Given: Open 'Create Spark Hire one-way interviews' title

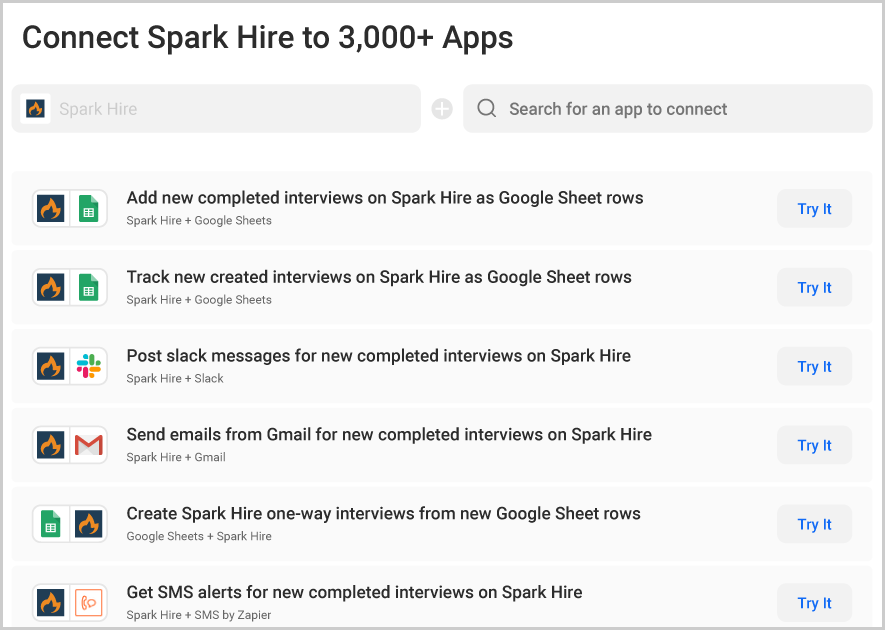Looking at the screenshot, I should click(383, 513).
